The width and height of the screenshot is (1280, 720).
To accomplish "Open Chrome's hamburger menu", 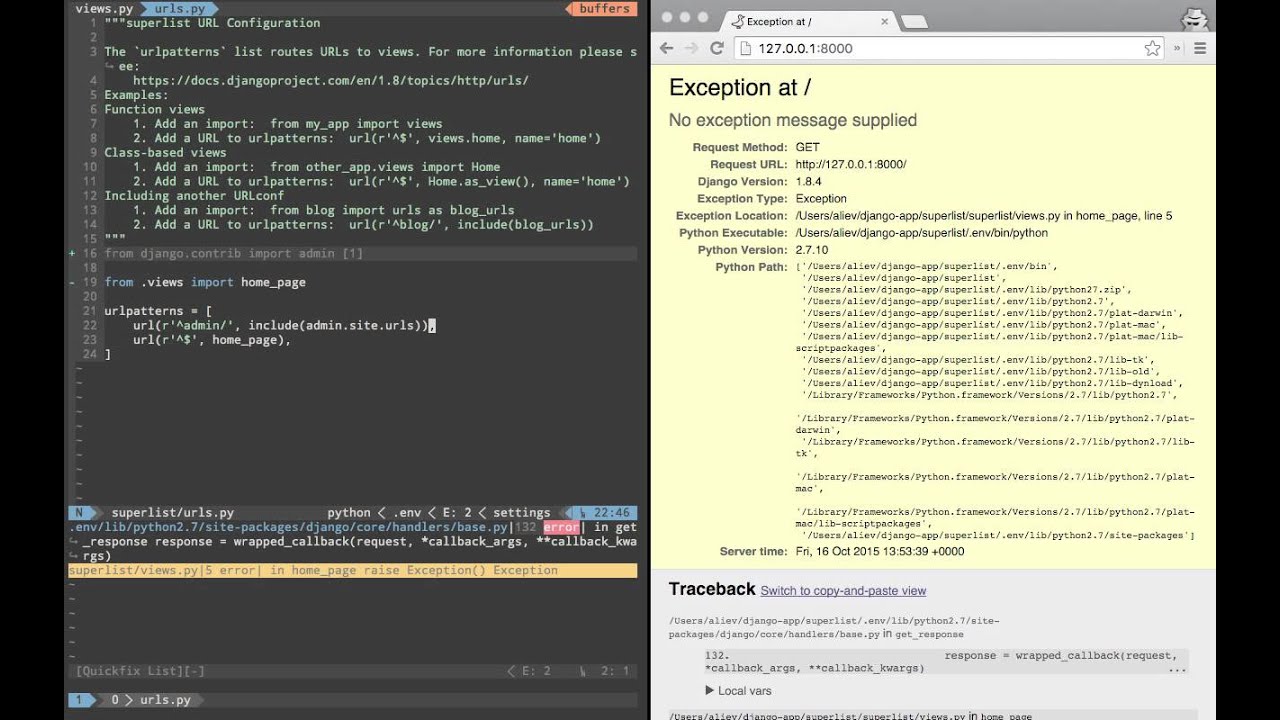I will 1200,48.
